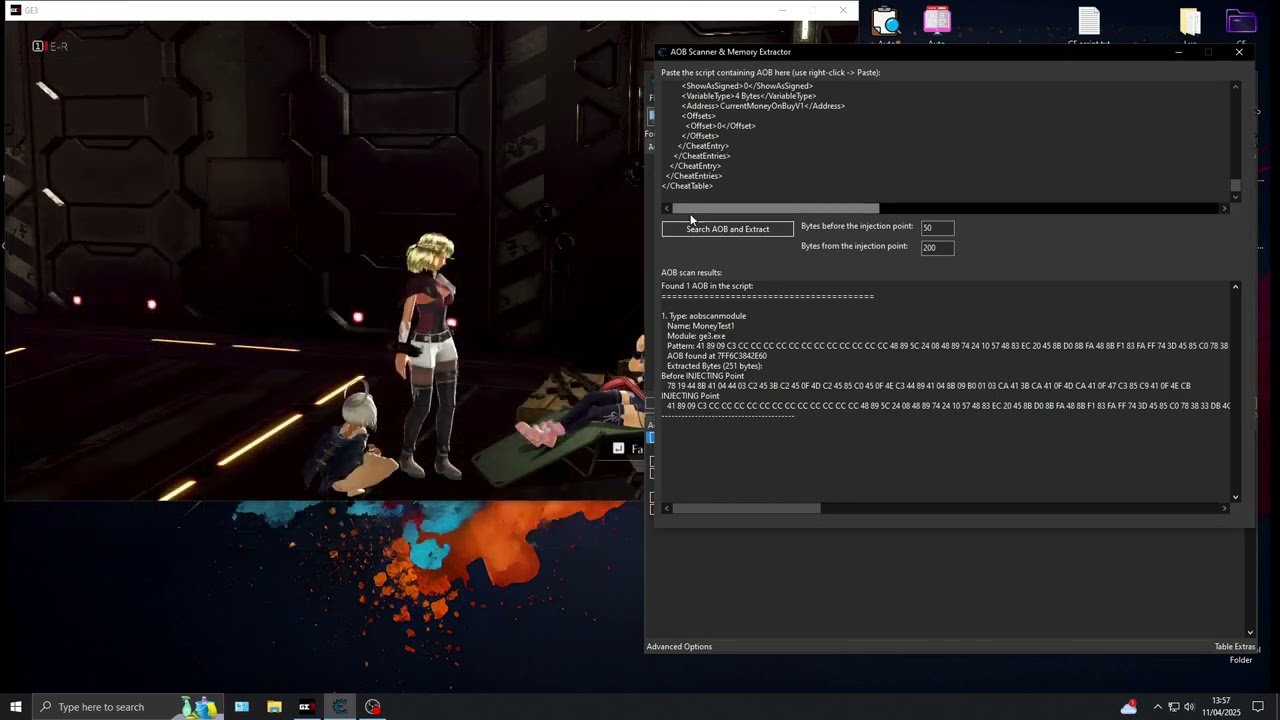This screenshot has width=1280, height=720.
Task: Open the weather tray icon
Action: 1129,707
